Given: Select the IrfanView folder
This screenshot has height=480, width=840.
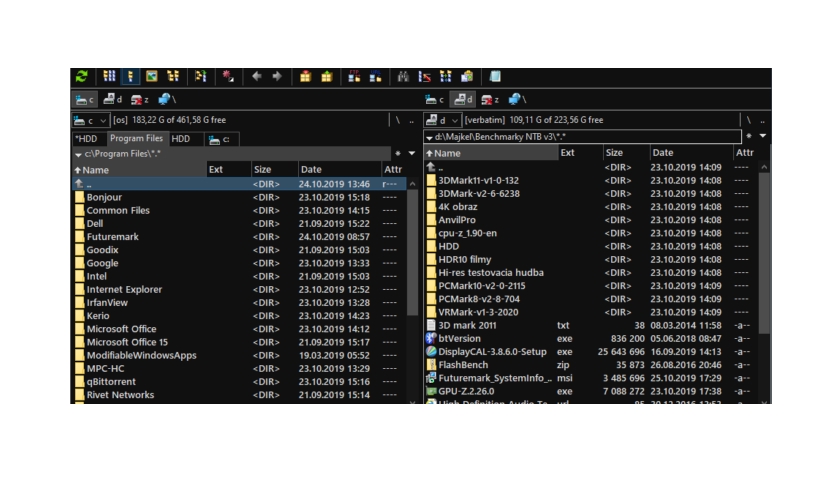Looking at the screenshot, I should (239, 303).
